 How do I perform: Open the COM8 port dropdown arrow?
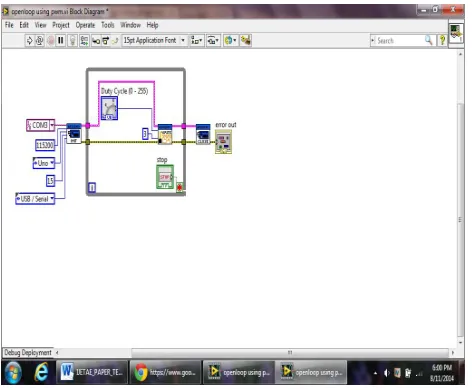tap(52, 125)
